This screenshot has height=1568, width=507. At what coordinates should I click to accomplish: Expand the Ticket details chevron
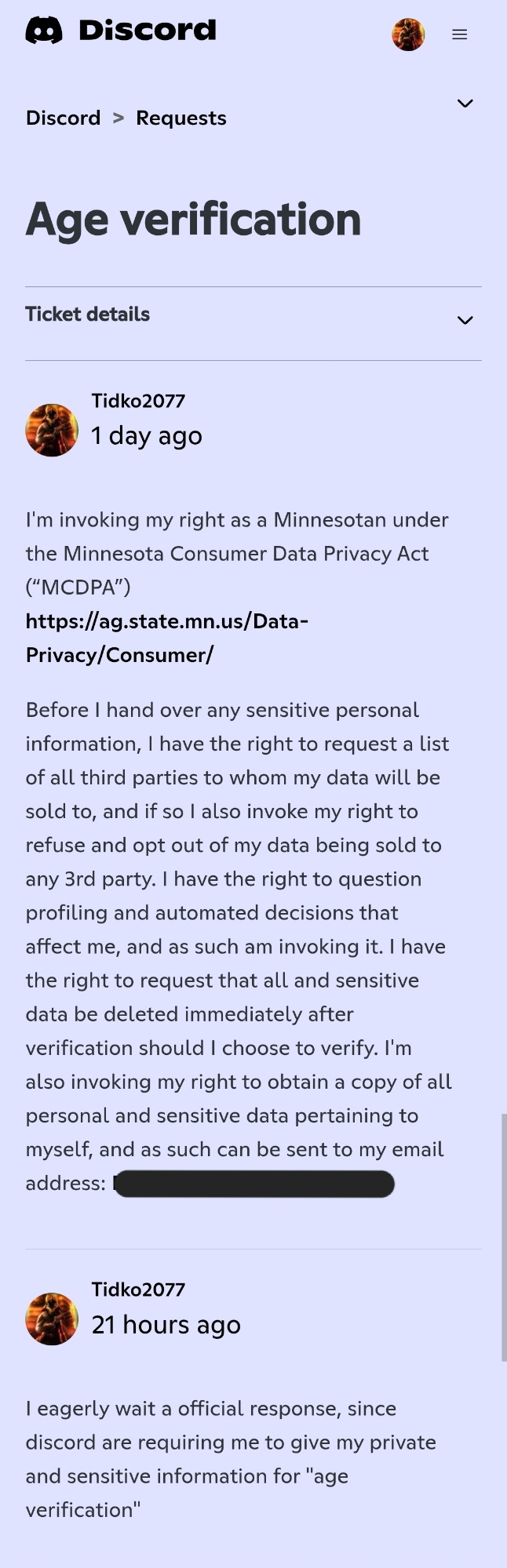[465, 320]
